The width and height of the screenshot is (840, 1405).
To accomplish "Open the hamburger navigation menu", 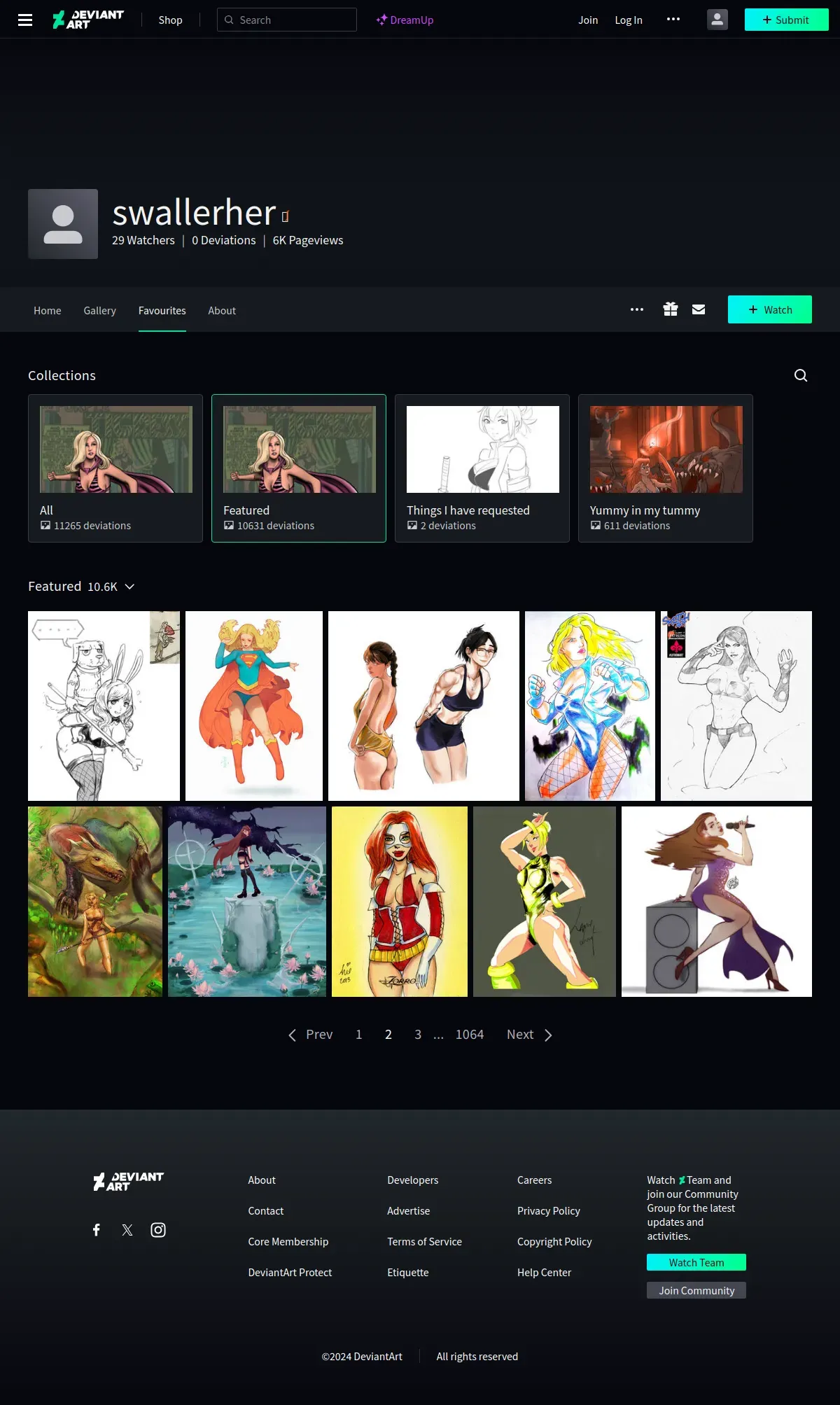I will 25,20.
